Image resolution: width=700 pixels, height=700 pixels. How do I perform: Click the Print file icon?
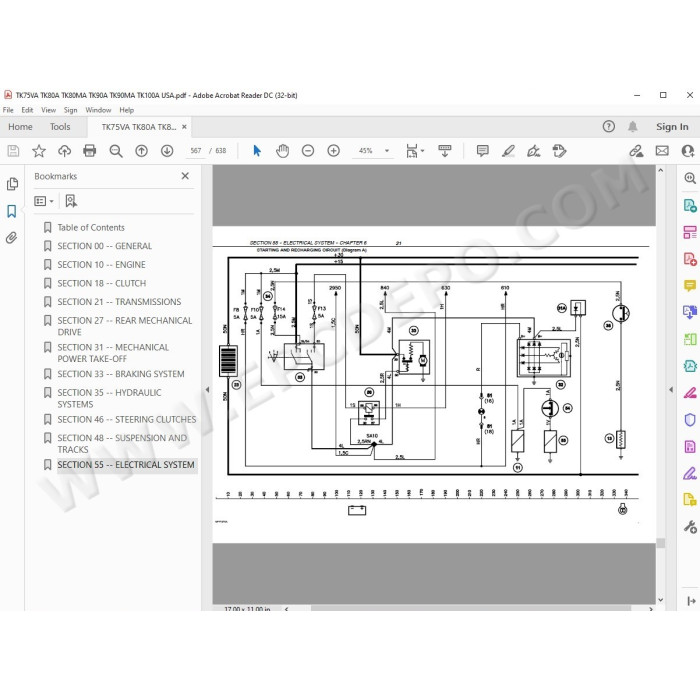90,151
